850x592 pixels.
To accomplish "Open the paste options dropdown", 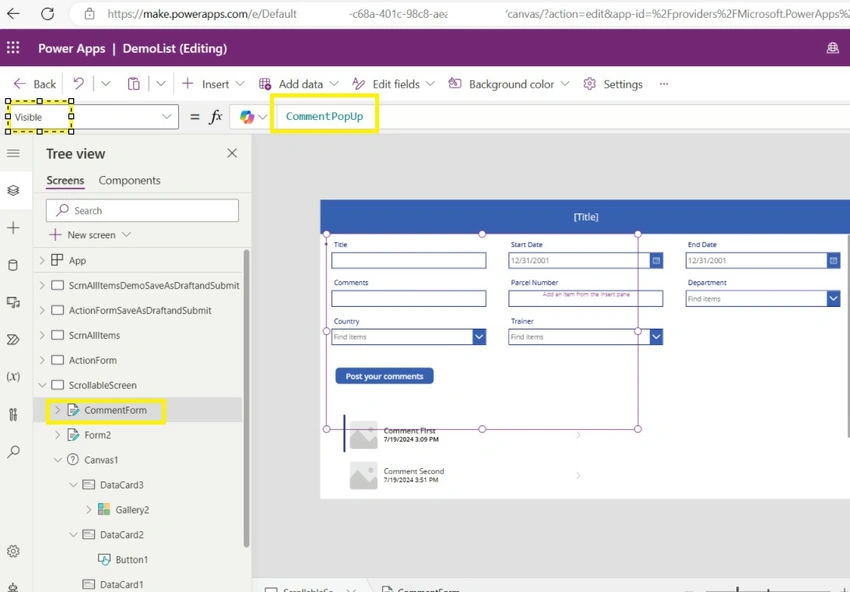I will coord(160,83).
